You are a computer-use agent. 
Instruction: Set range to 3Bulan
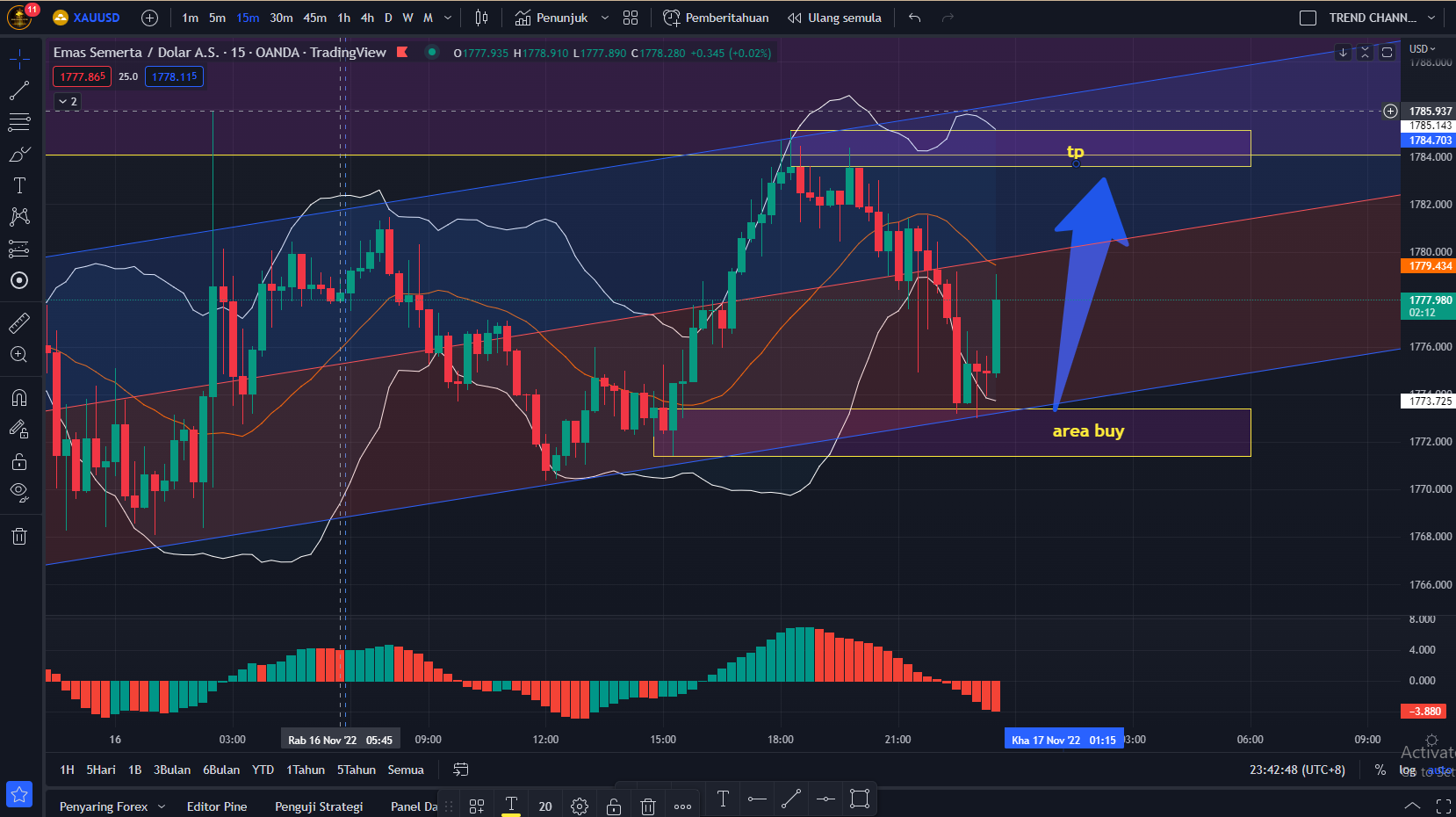click(x=172, y=770)
